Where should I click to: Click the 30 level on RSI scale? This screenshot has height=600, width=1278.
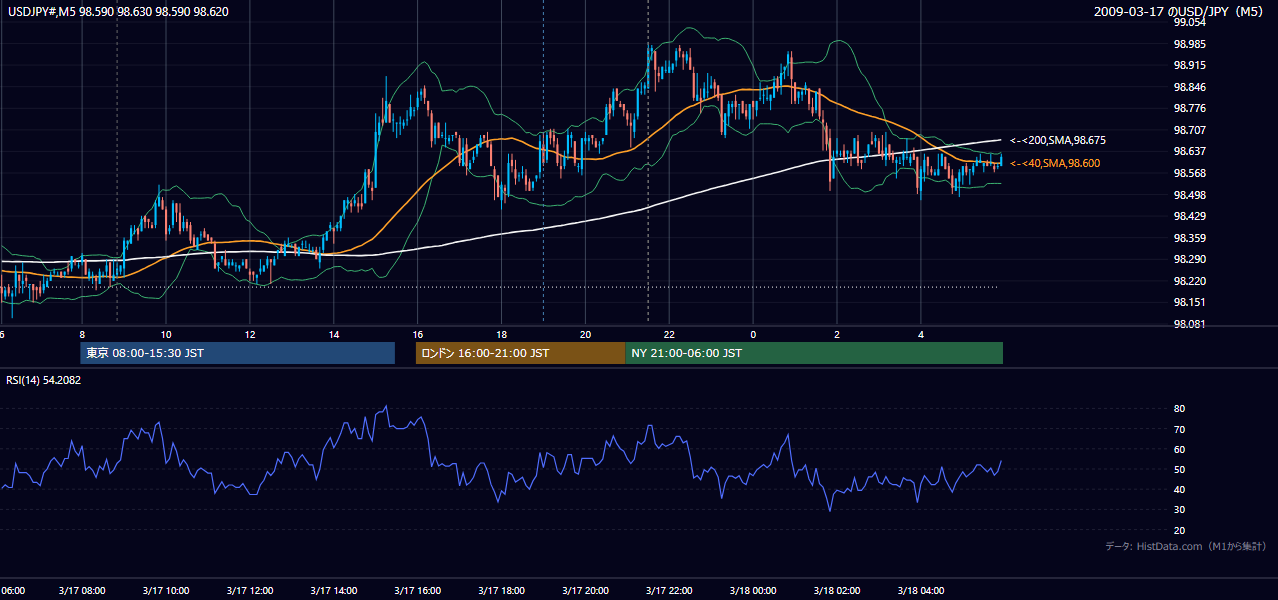(x=1179, y=509)
